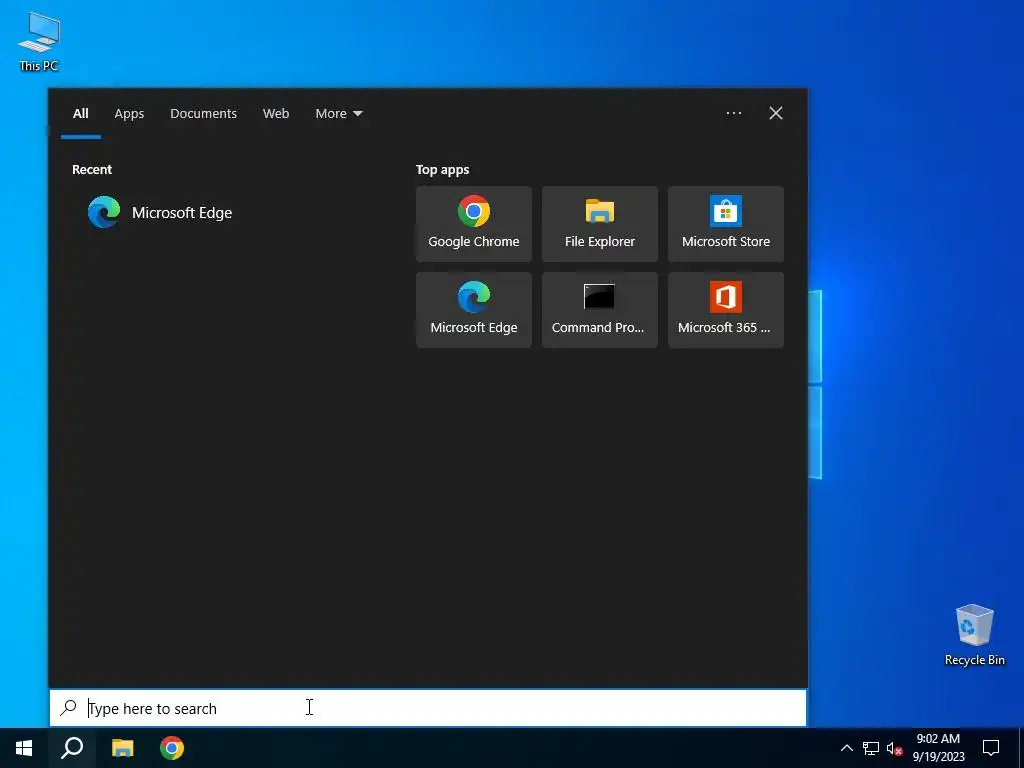The height and width of the screenshot is (768, 1024).
Task: Select the Recycle Bin desktop icon
Action: click(x=974, y=635)
